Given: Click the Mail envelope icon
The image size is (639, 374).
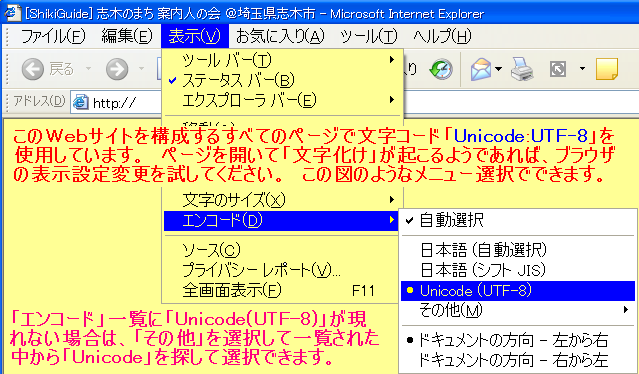Looking at the screenshot, I should click(481, 69).
